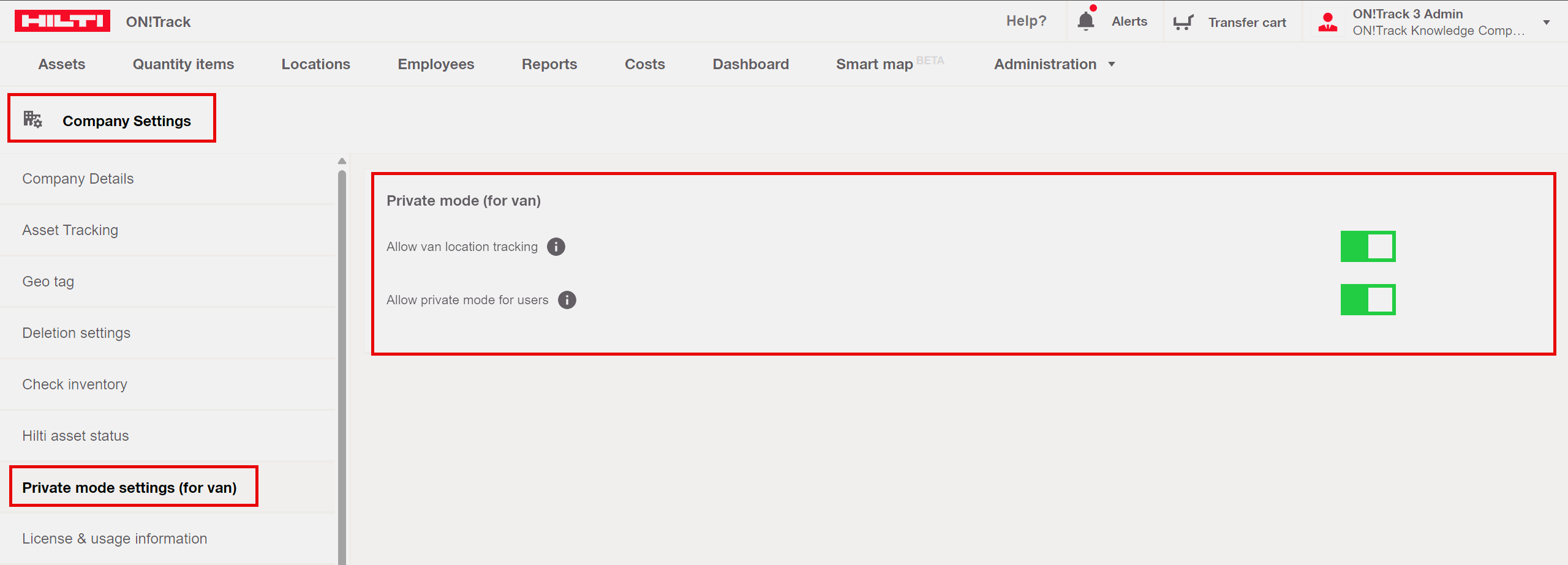Select Asset Tracking settings
Image resolution: width=1568 pixels, height=565 pixels.
tap(70, 230)
